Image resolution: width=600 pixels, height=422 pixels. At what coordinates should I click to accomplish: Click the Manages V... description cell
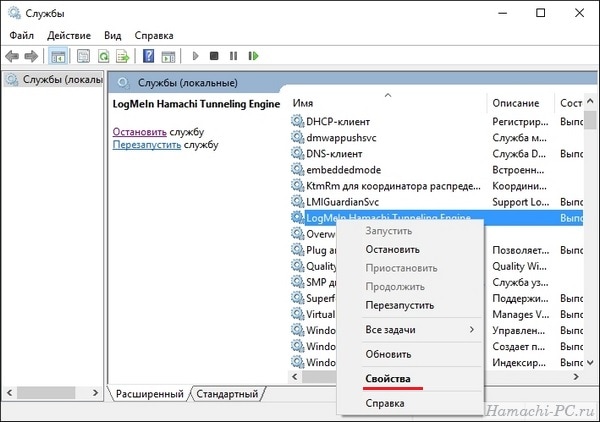pyautogui.click(x=520, y=314)
